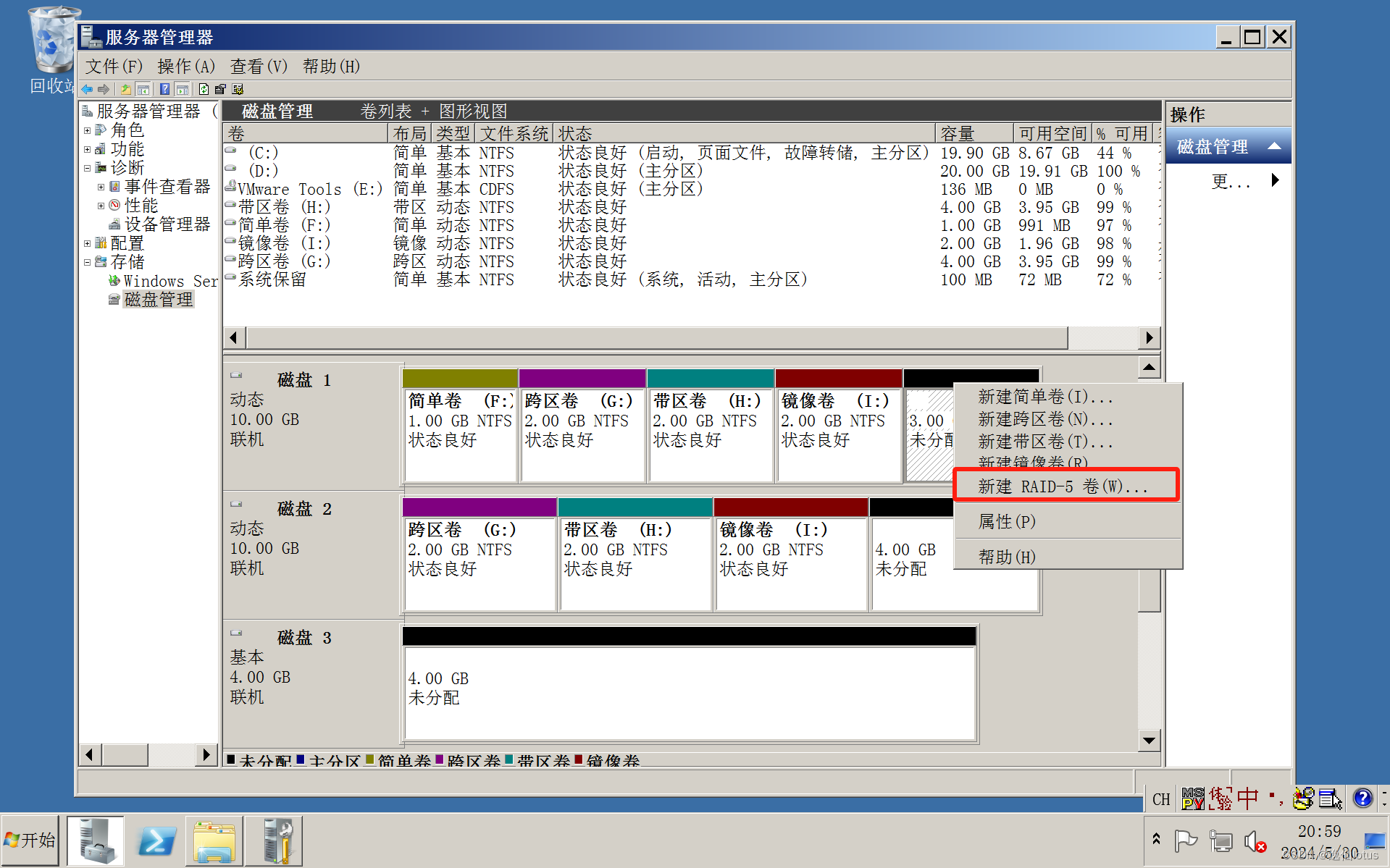Viewport: 1390px width, 868px height.
Task: Click the 可用空间 column header
Action: point(1052,134)
